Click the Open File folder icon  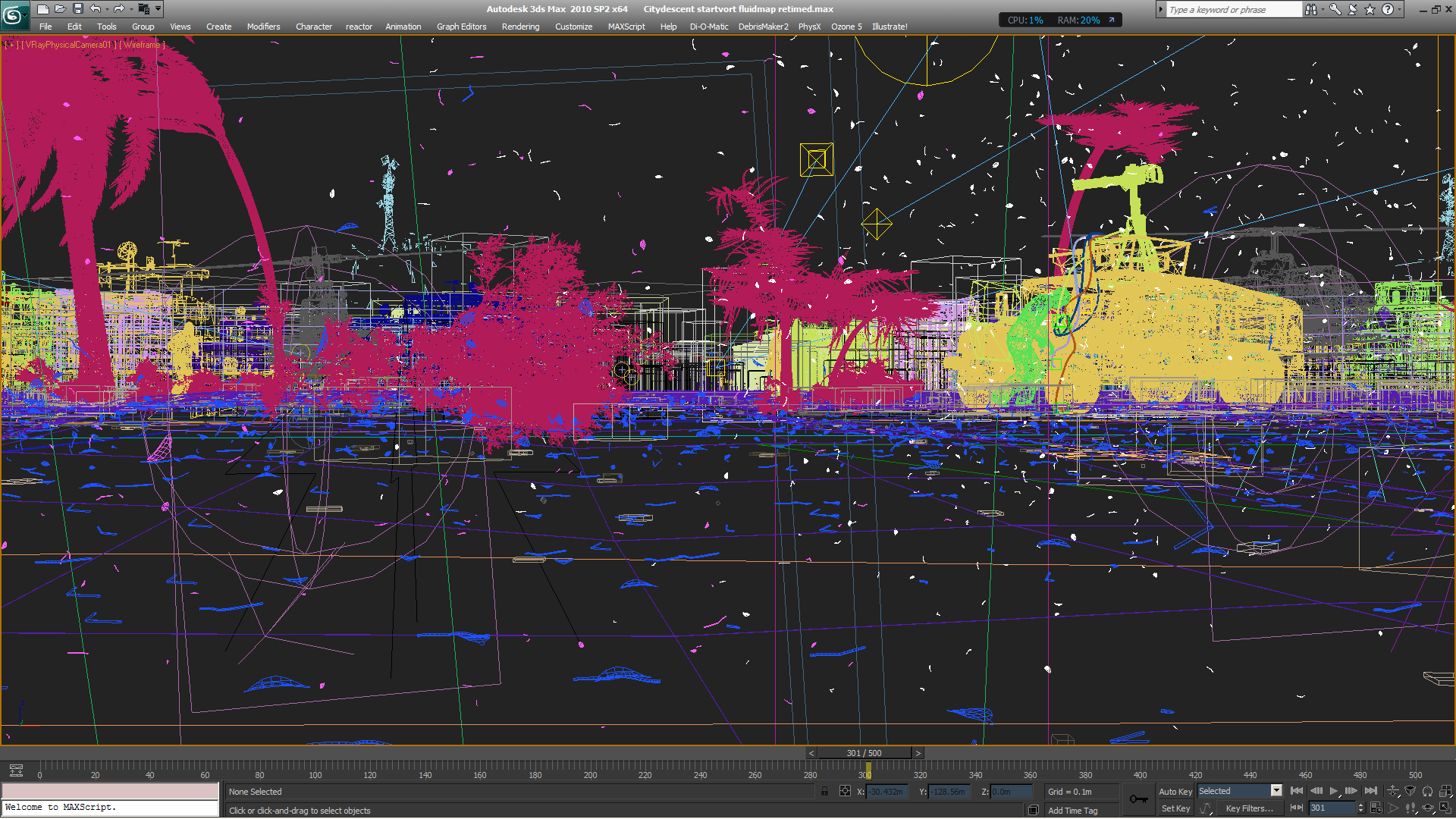[x=60, y=9]
